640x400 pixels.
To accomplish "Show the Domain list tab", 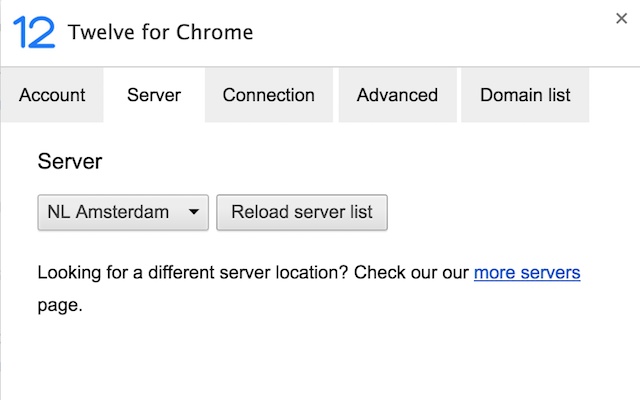I will tap(525, 95).
